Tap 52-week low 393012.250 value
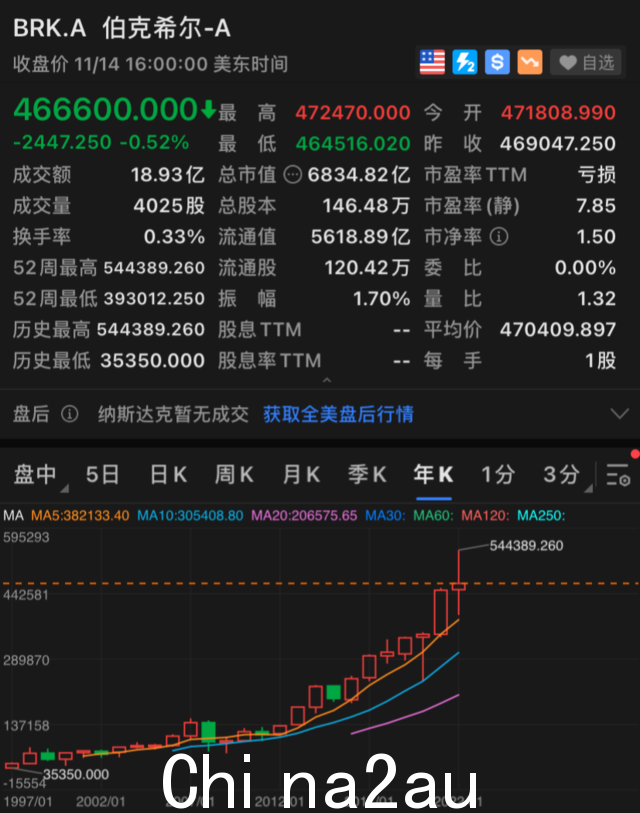Viewport: 640px width, 813px height. [x=154, y=299]
